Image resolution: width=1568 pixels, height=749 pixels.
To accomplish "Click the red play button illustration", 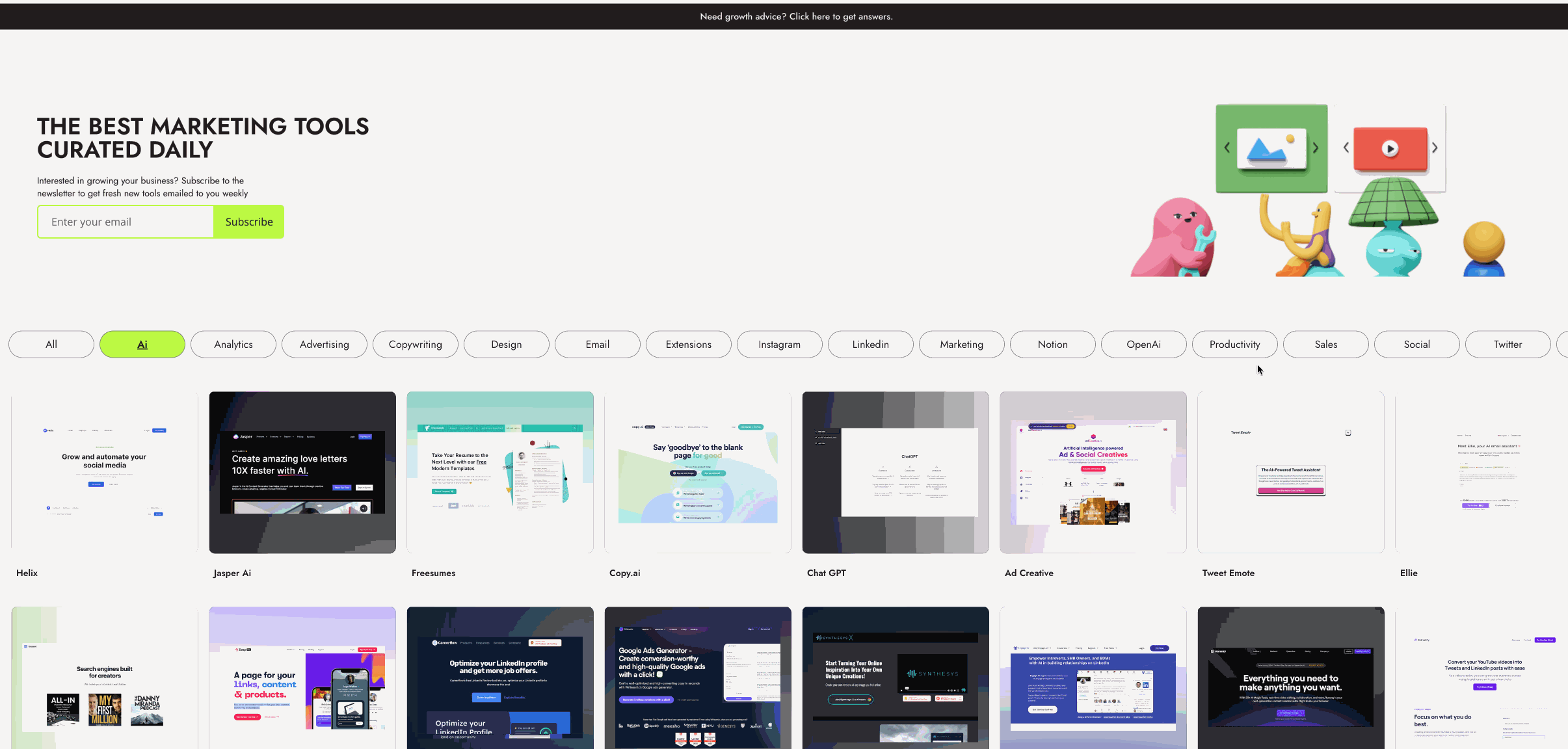I will [1390, 148].
